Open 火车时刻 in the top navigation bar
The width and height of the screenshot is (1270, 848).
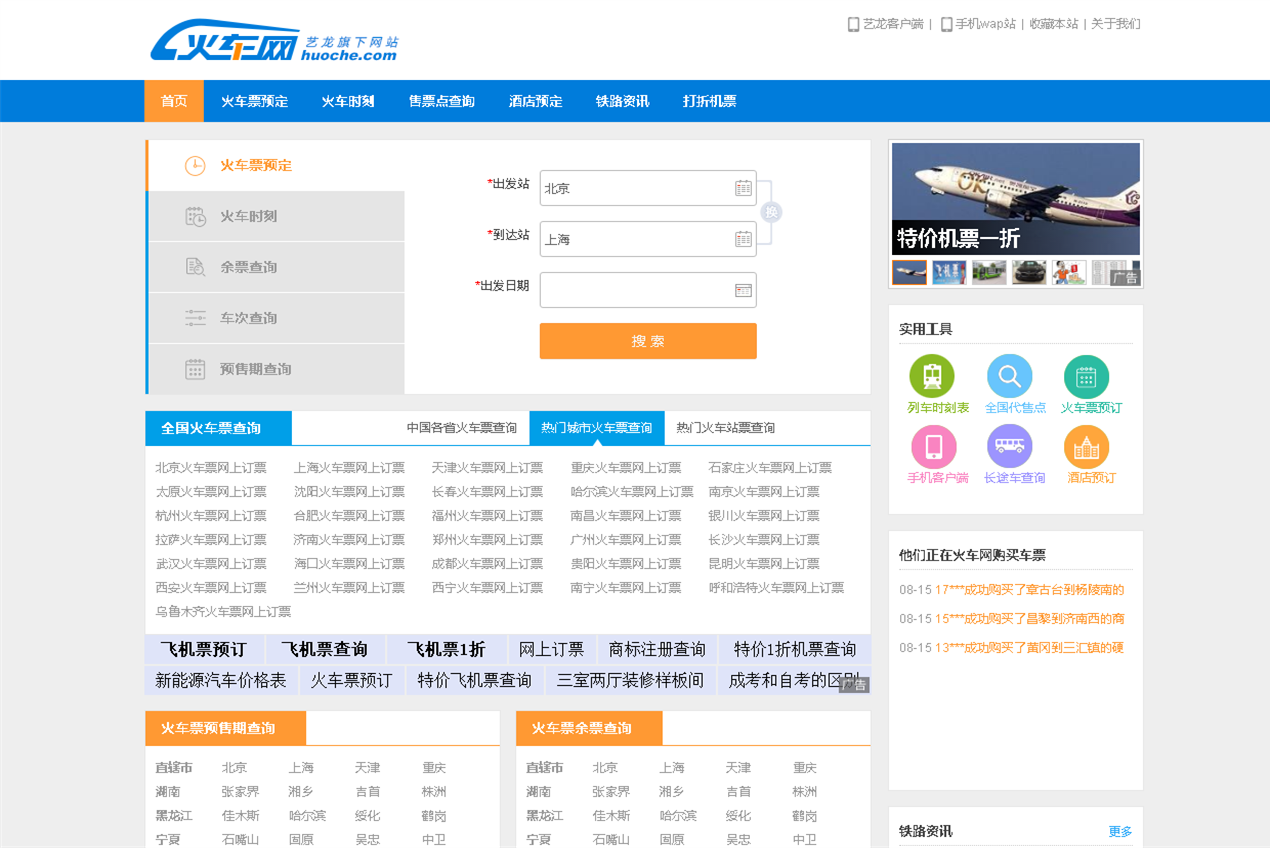click(348, 101)
